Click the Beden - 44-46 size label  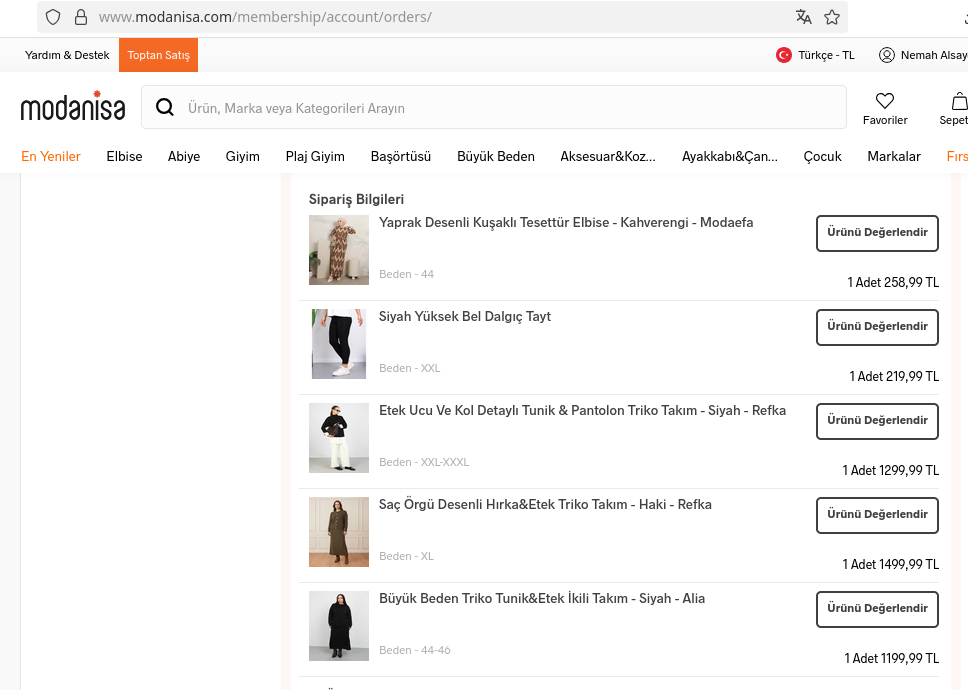(x=415, y=650)
